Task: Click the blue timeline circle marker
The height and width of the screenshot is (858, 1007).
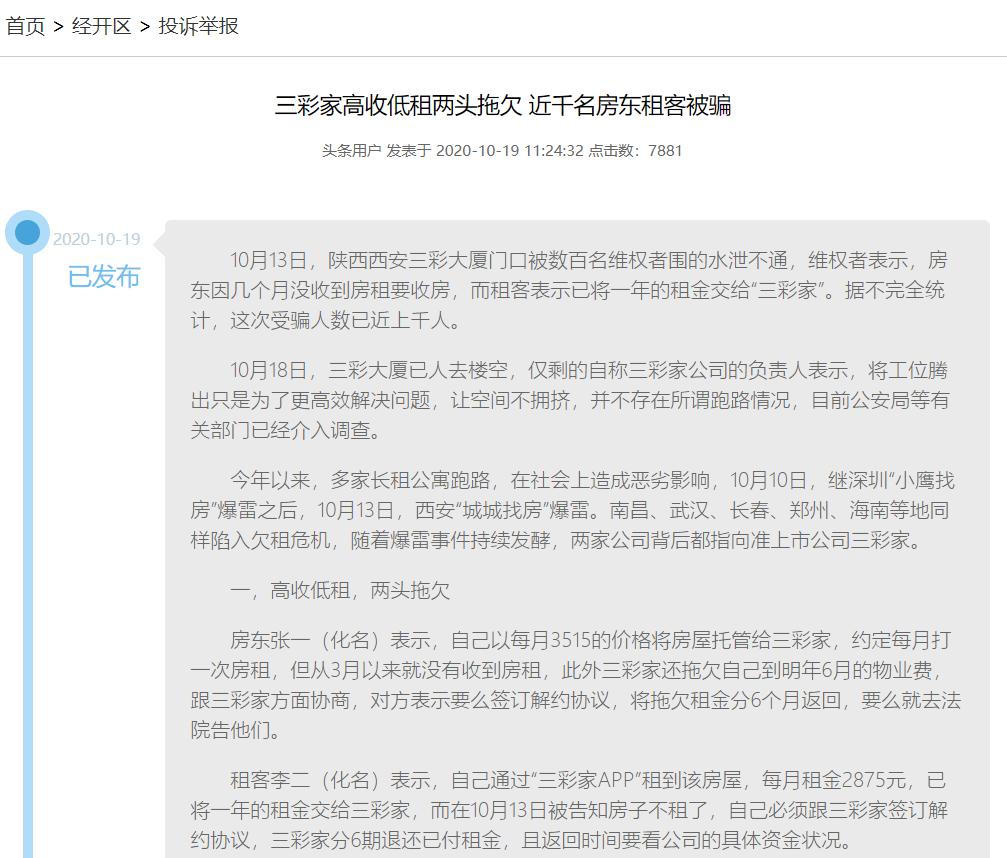Action: [28, 232]
